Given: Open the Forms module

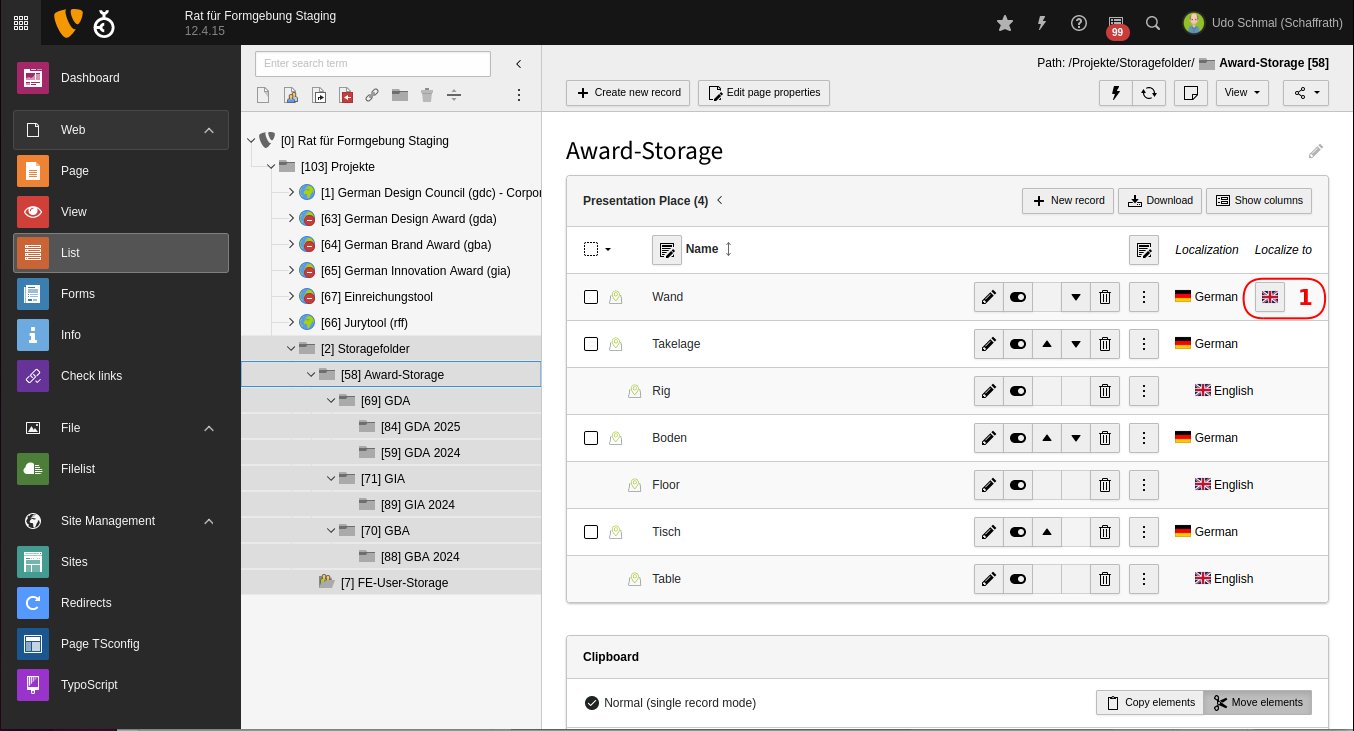Looking at the screenshot, I should 77,294.
